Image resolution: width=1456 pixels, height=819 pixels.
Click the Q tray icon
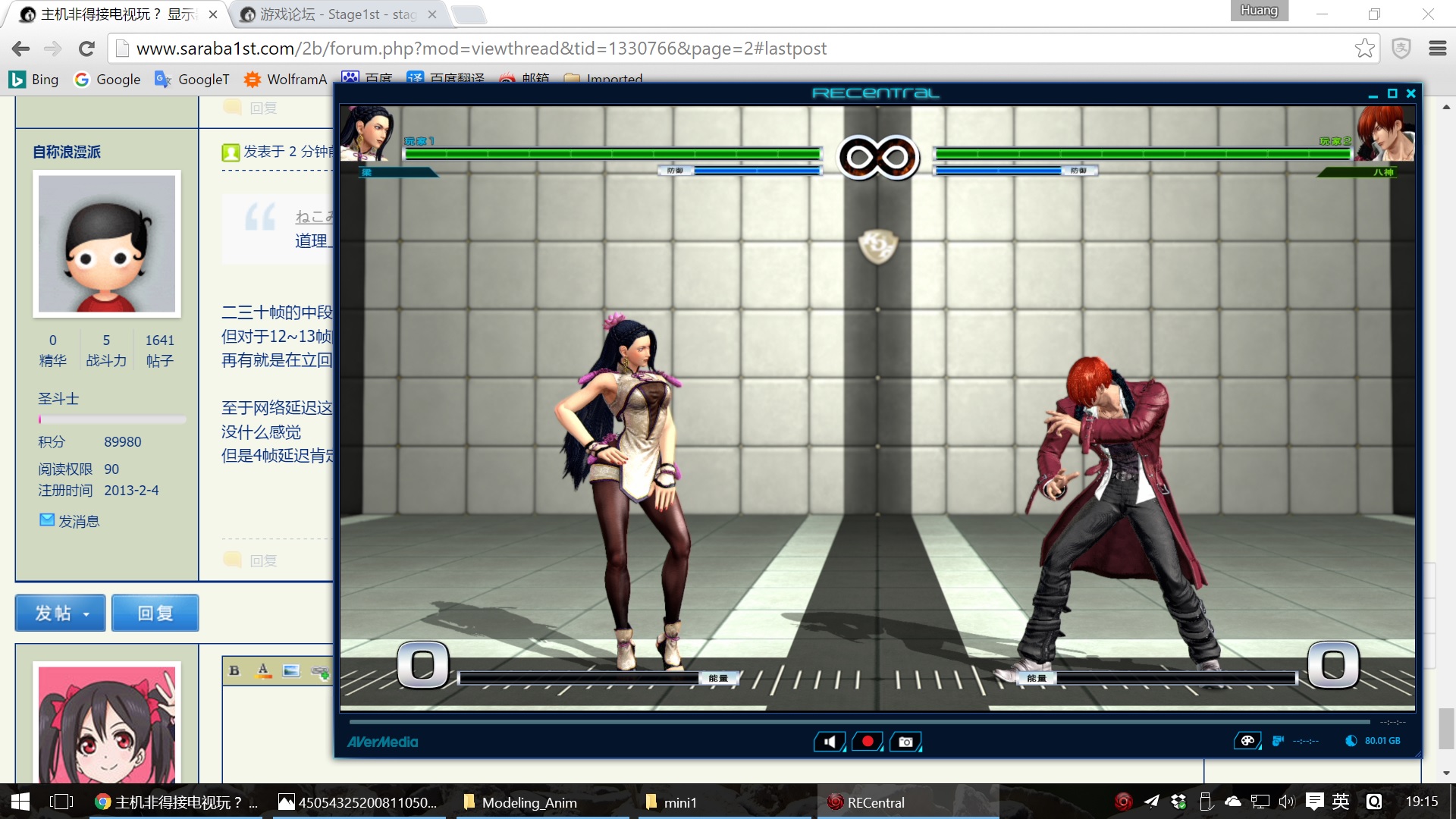(x=1374, y=802)
